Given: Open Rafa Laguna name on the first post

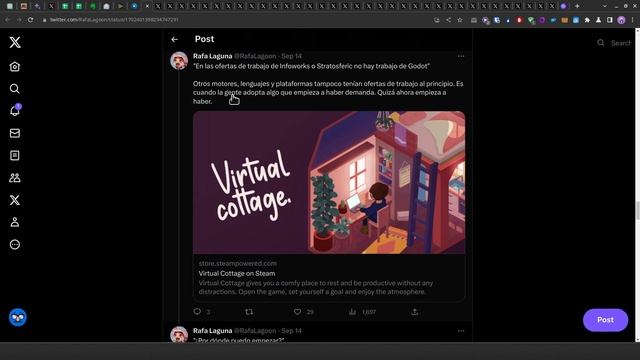Looking at the screenshot, I should point(213,56).
